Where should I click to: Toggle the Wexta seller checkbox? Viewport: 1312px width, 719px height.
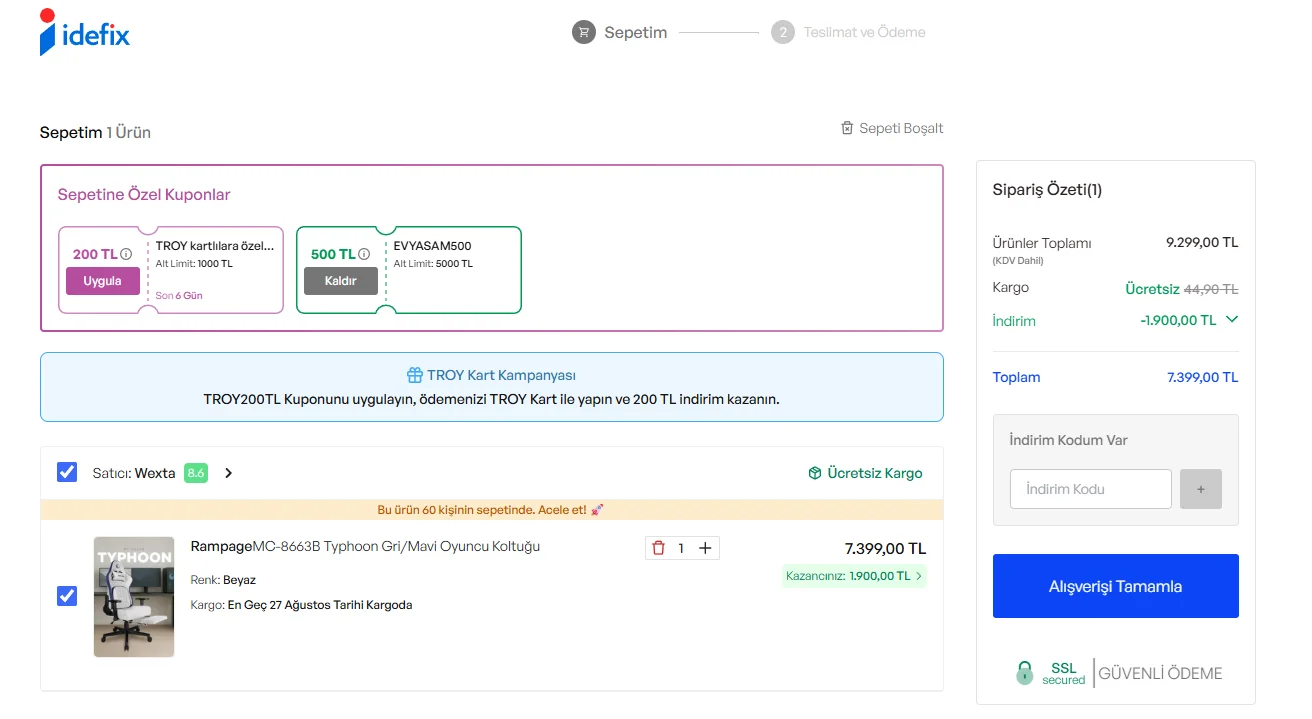pos(67,472)
